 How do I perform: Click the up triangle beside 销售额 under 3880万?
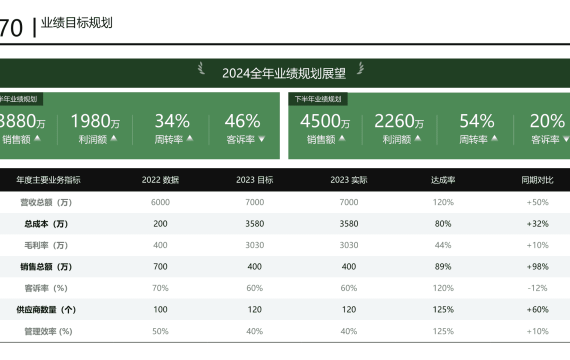tap(37, 138)
